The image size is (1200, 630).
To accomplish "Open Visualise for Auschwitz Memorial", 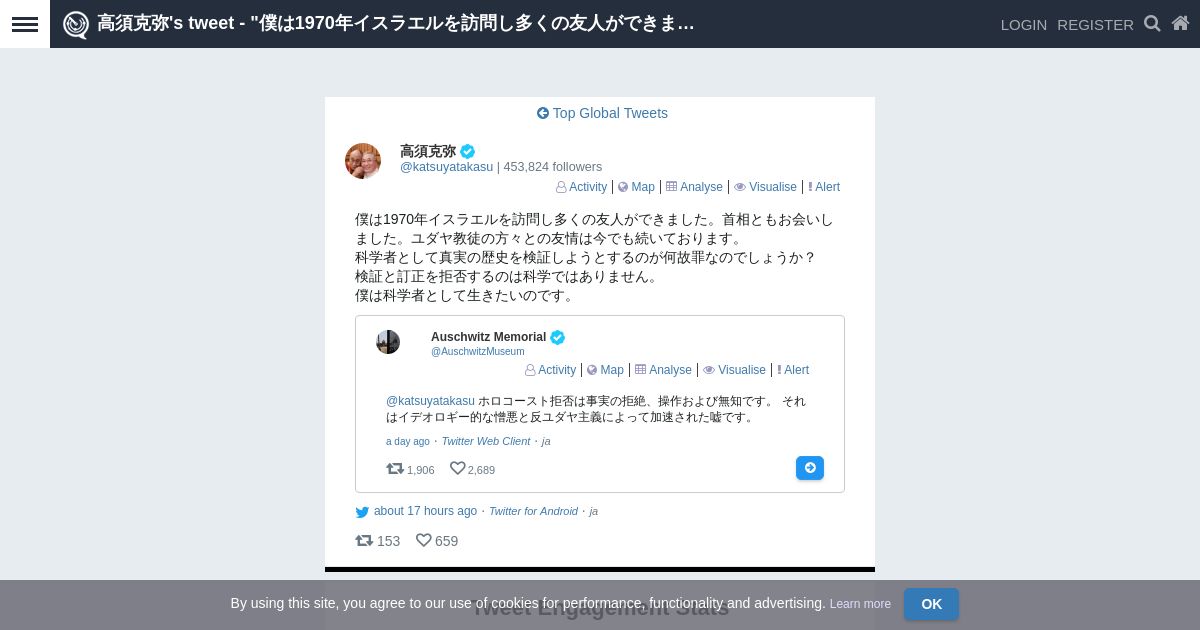I will point(734,370).
